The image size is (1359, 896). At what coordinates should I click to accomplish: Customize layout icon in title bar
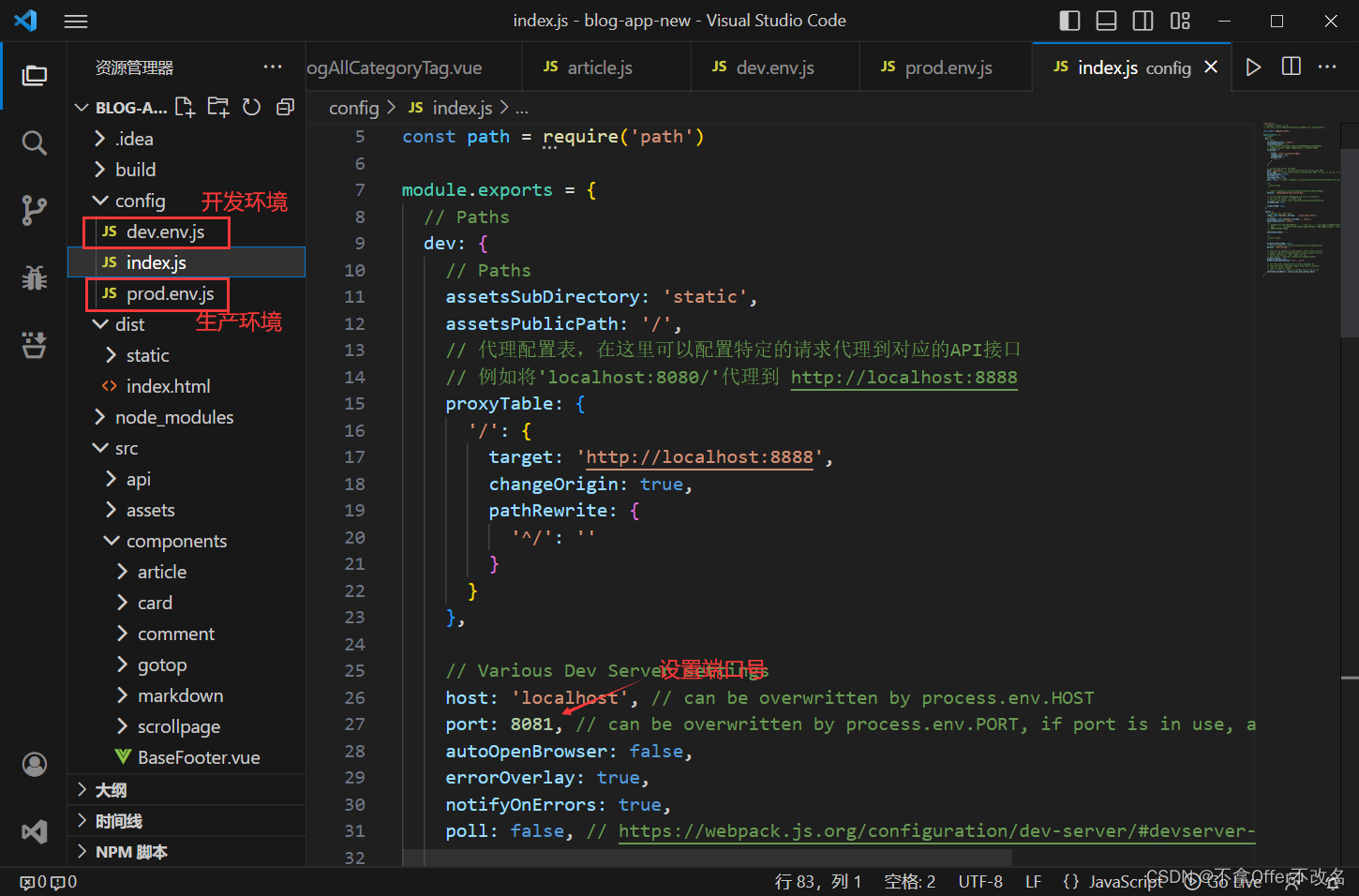click(1180, 21)
